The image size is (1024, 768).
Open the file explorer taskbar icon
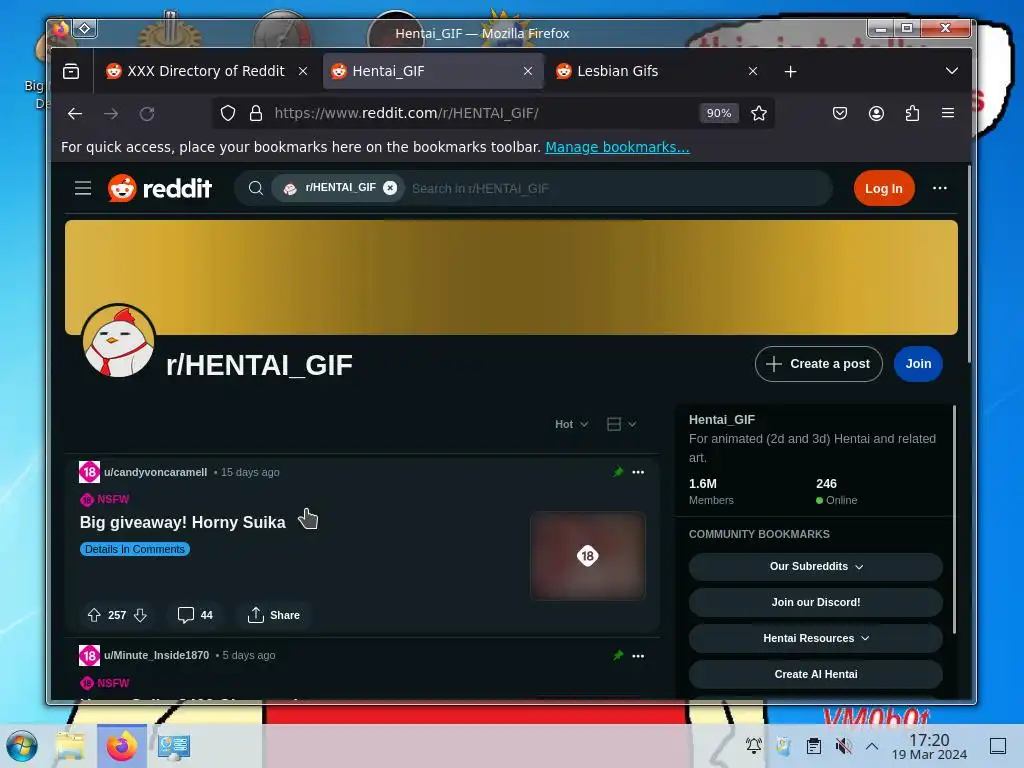pos(70,746)
